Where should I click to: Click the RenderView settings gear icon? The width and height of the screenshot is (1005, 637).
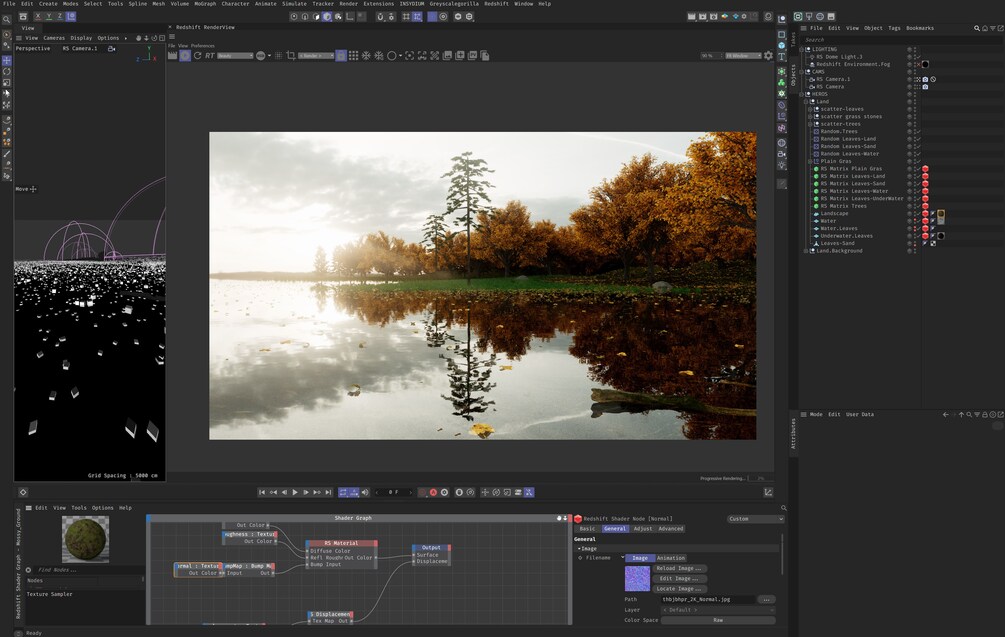click(768, 56)
